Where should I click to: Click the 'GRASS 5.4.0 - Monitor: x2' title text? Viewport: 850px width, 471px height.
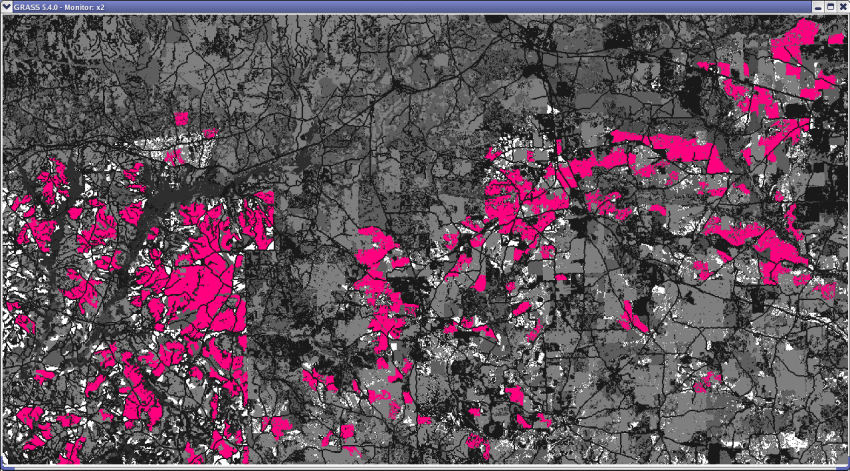tap(59, 7)
